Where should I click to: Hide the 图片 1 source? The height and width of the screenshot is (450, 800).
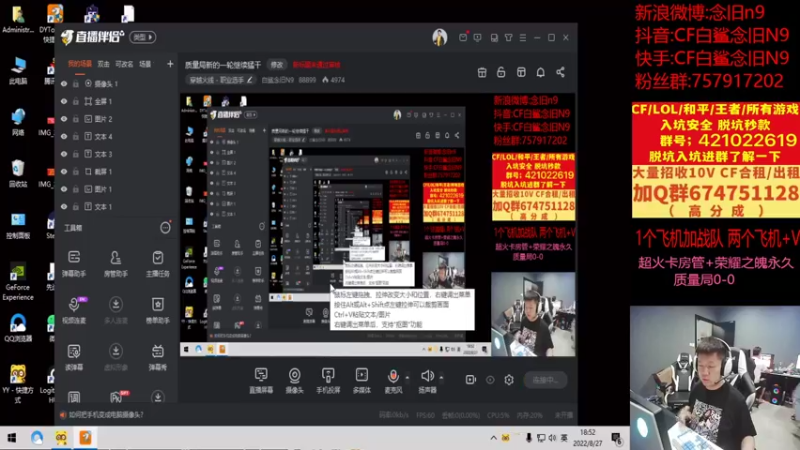tap(64, 189)
